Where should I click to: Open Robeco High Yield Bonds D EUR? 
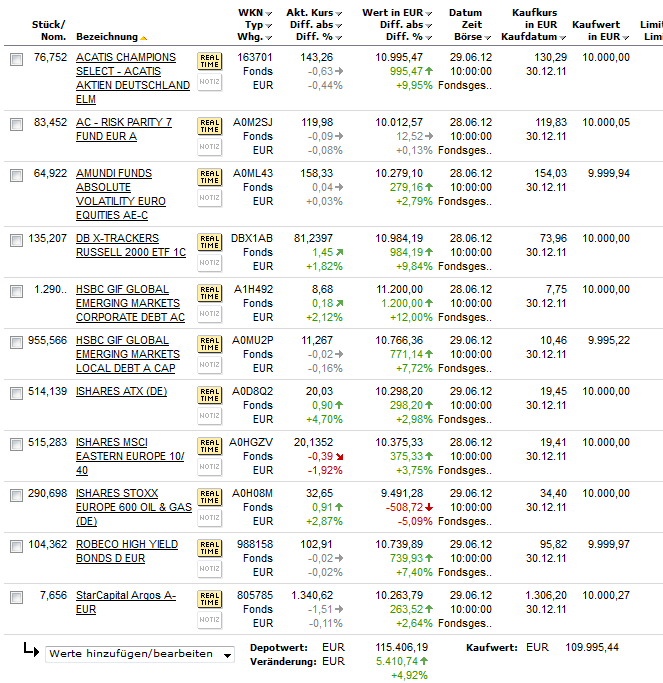pyautogui.click(x=127, y=551)
